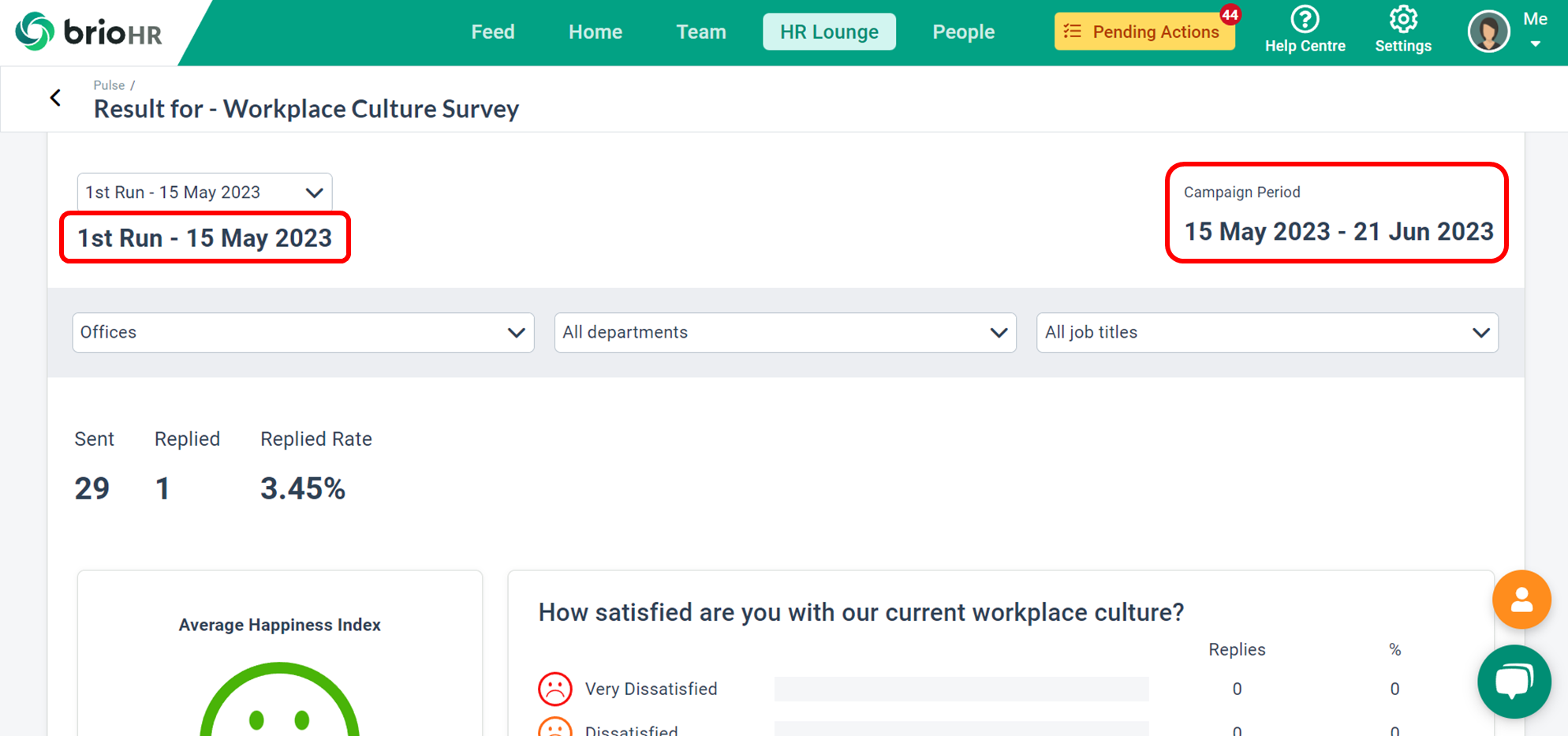Click Average Happiness Index title
This screenshot has width=1568, height=736.
(x=279, y=625)
